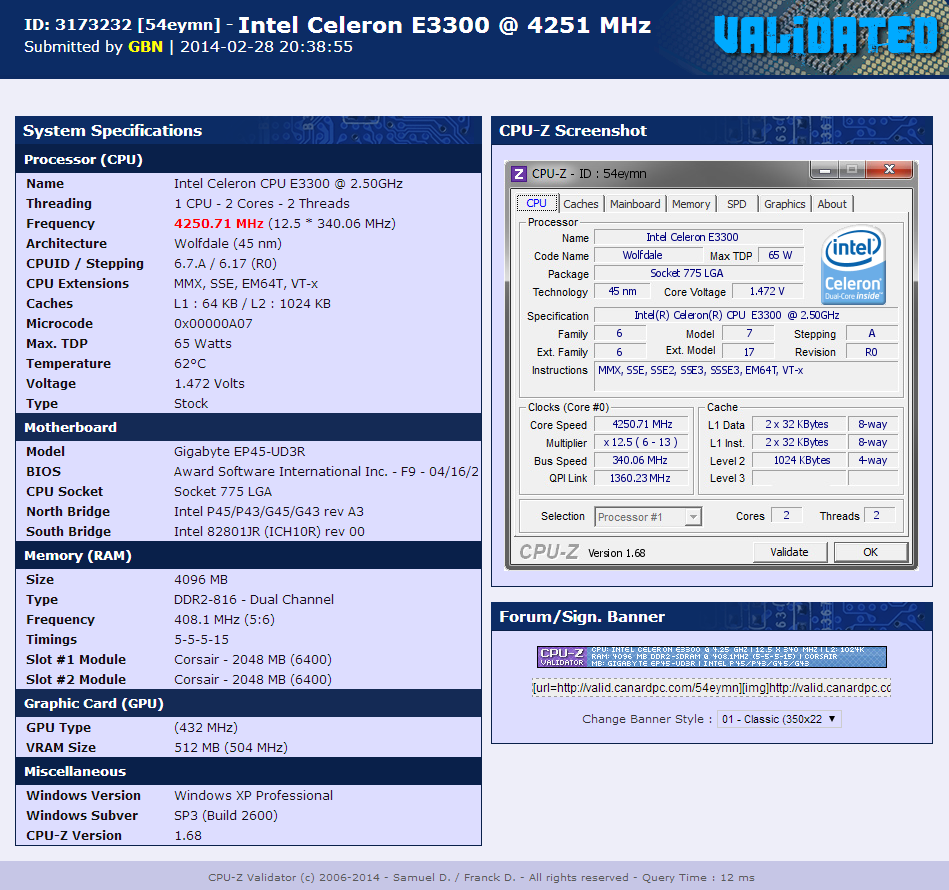Screen dimensions: 949x890
Task: Click the CPU-Z Validator copyright footer text
Action: click(x=481, y=877)
